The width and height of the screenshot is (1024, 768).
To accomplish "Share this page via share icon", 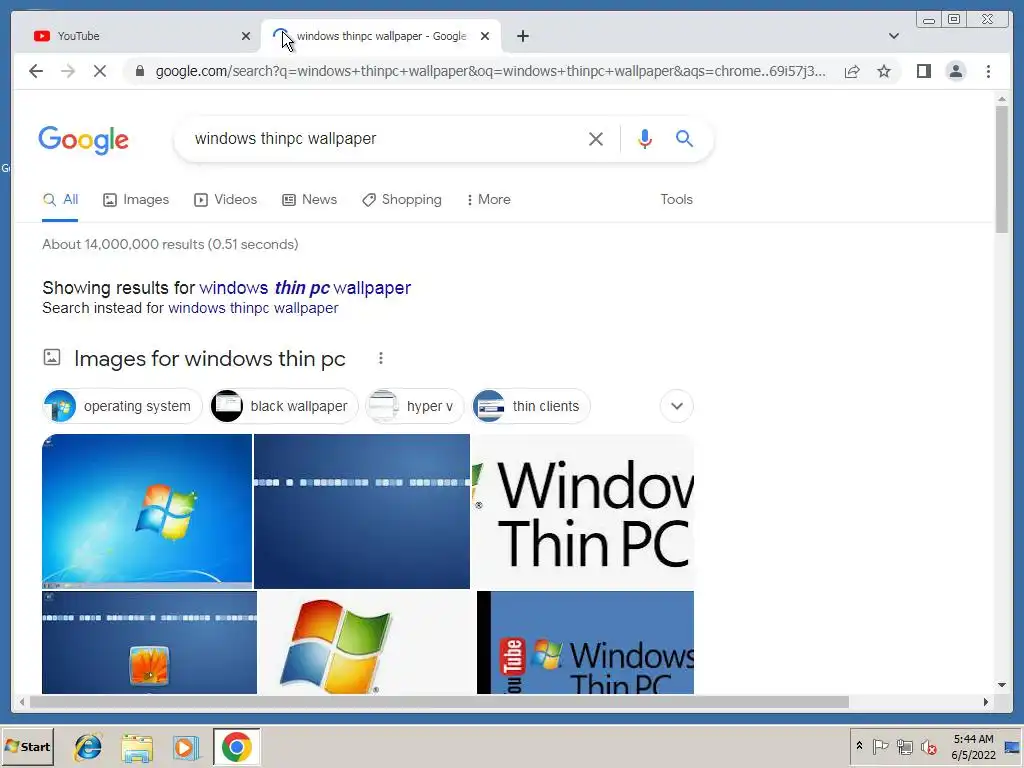I will click(x=852, y=71).
